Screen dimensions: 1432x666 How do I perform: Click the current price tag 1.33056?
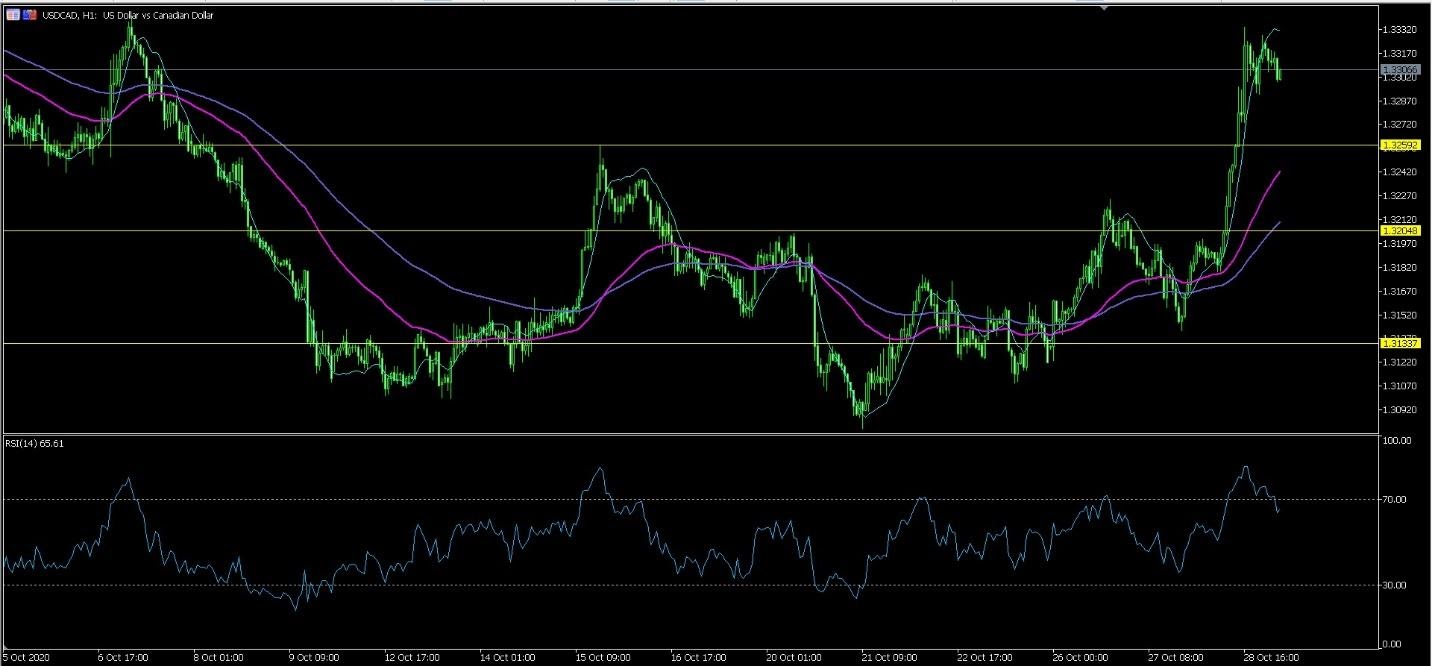[1400, 69]
